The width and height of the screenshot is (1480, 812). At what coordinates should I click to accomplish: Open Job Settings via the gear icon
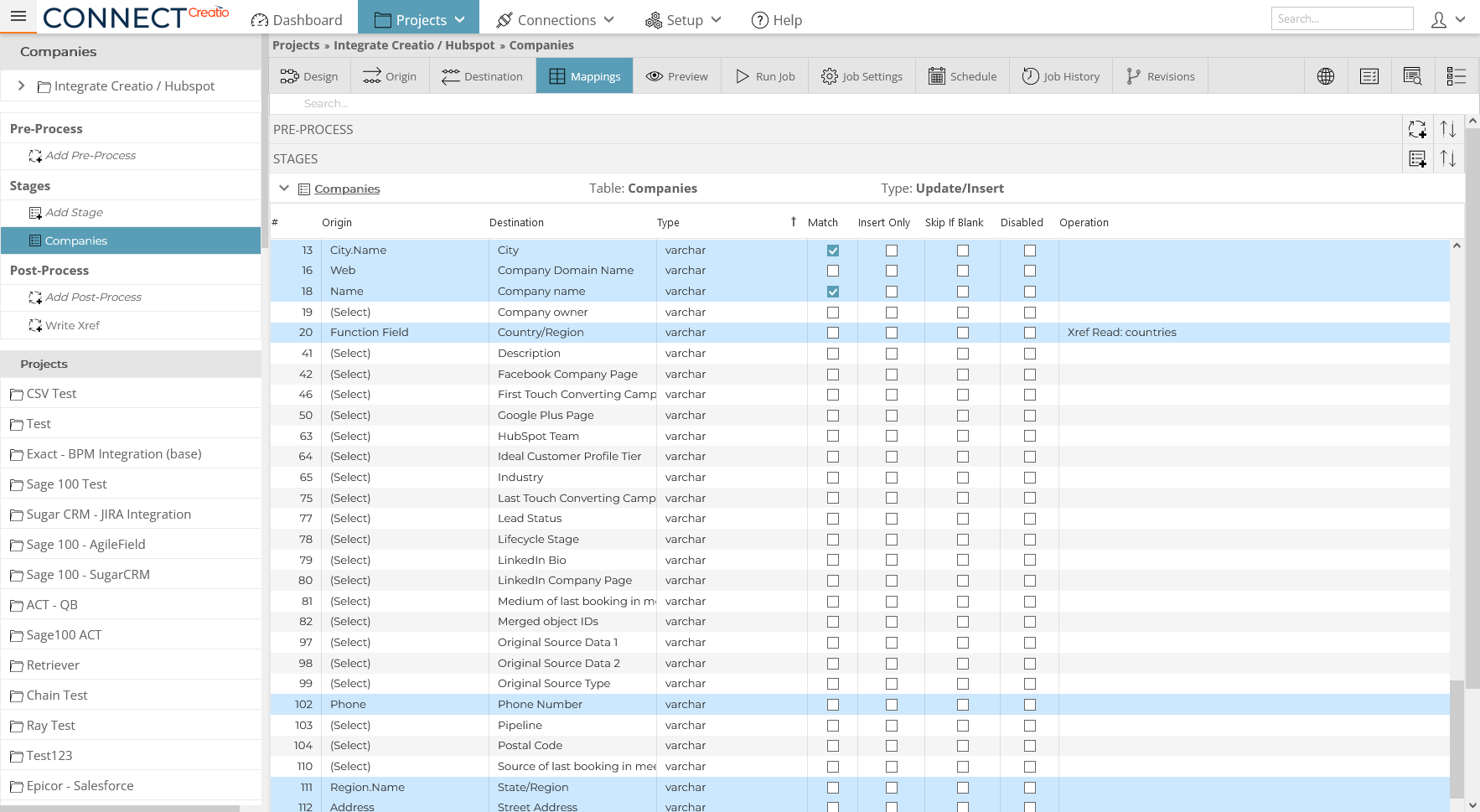[x=829, y=75]
